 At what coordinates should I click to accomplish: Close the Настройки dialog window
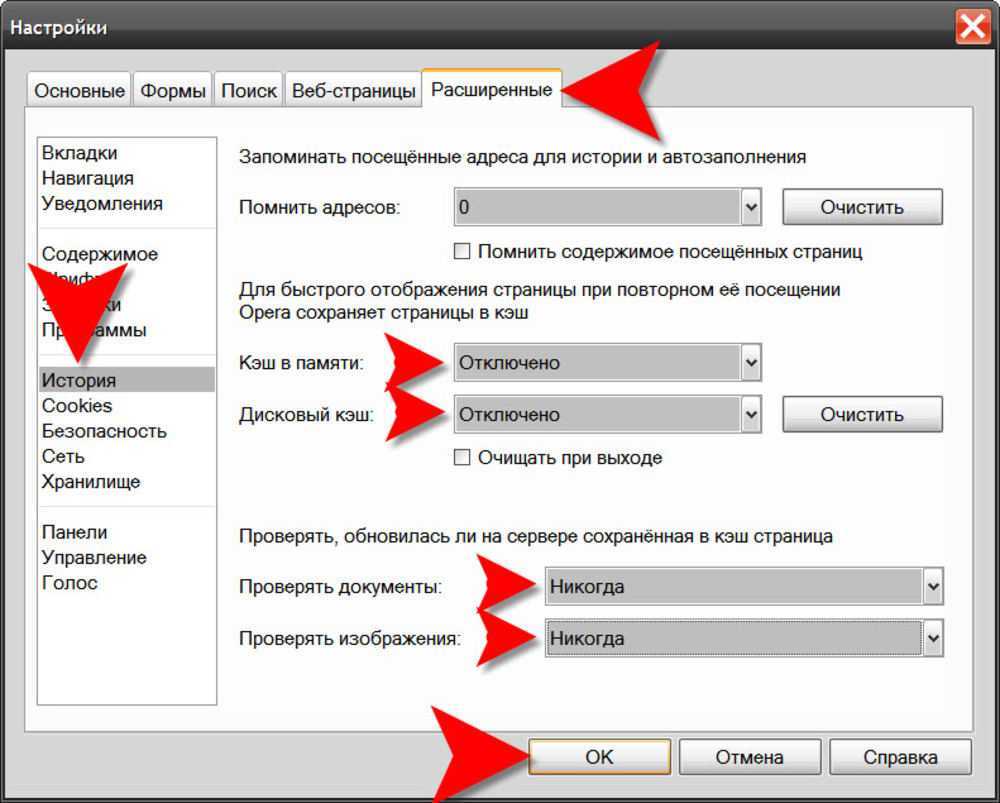[972, 28]
